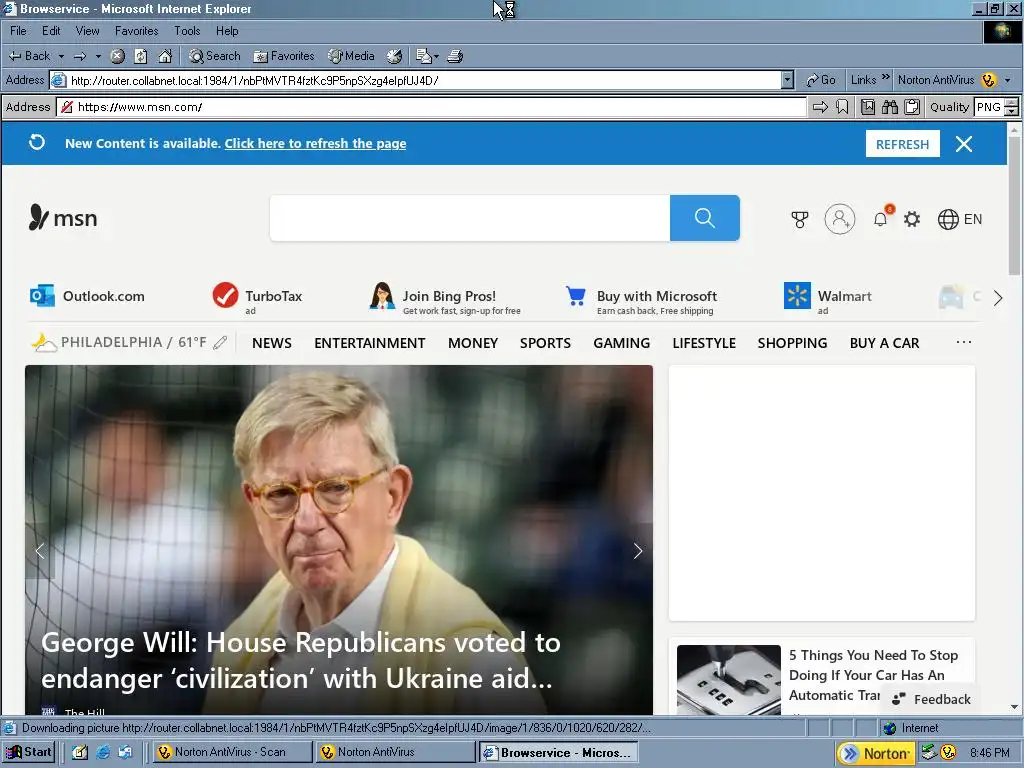Click the Browservice bookmarks book icon

[868, 107]
